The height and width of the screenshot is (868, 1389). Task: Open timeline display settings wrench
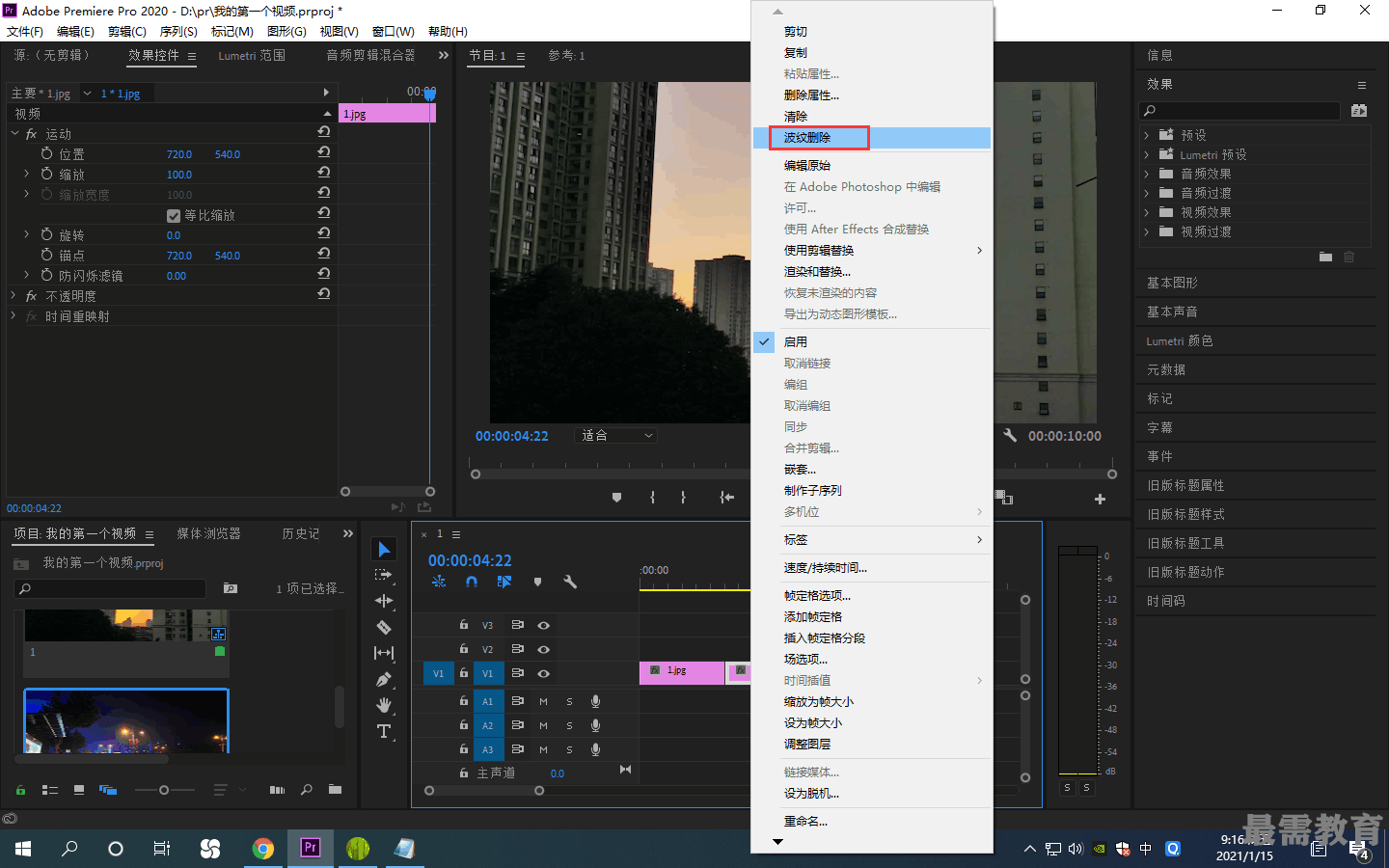pos(570,582)
